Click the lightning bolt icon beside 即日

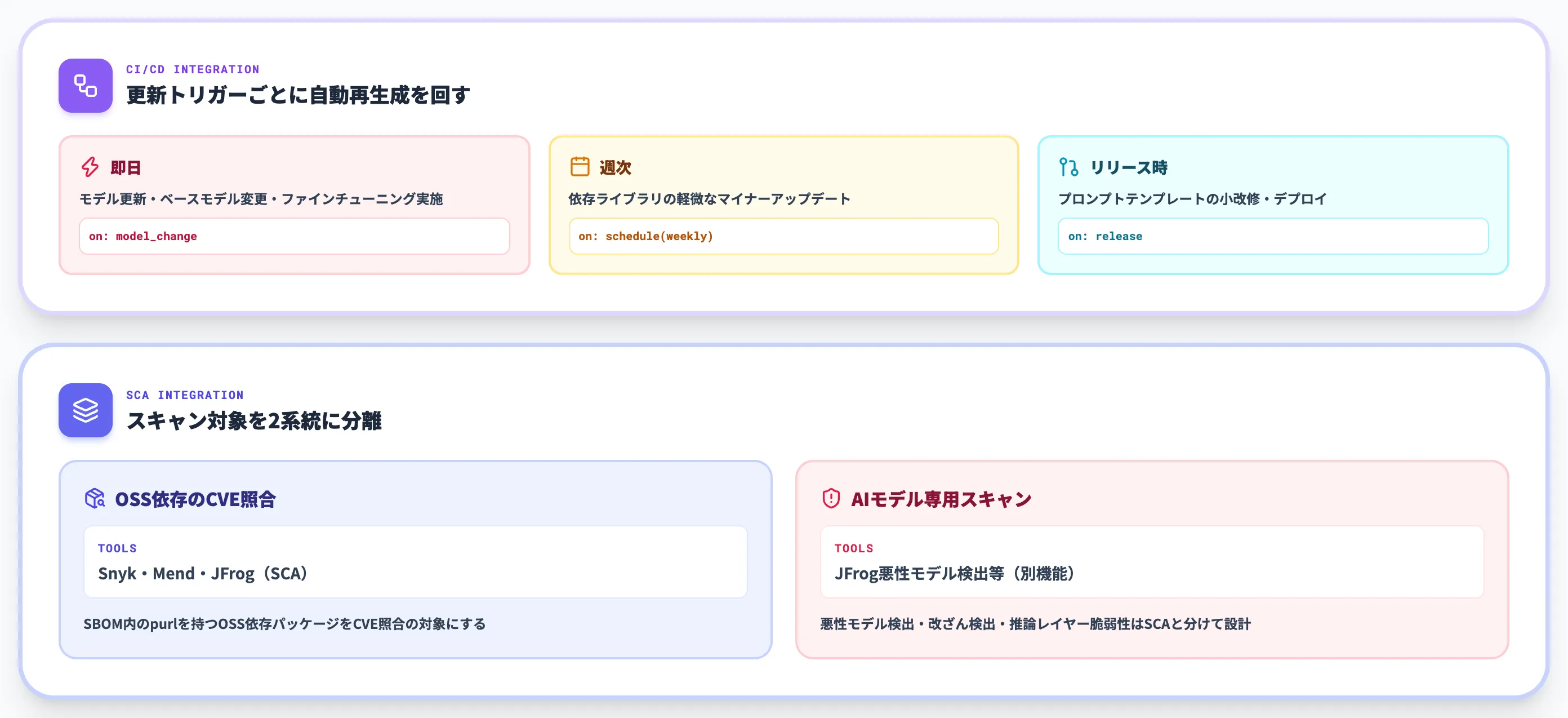(90, 167)
